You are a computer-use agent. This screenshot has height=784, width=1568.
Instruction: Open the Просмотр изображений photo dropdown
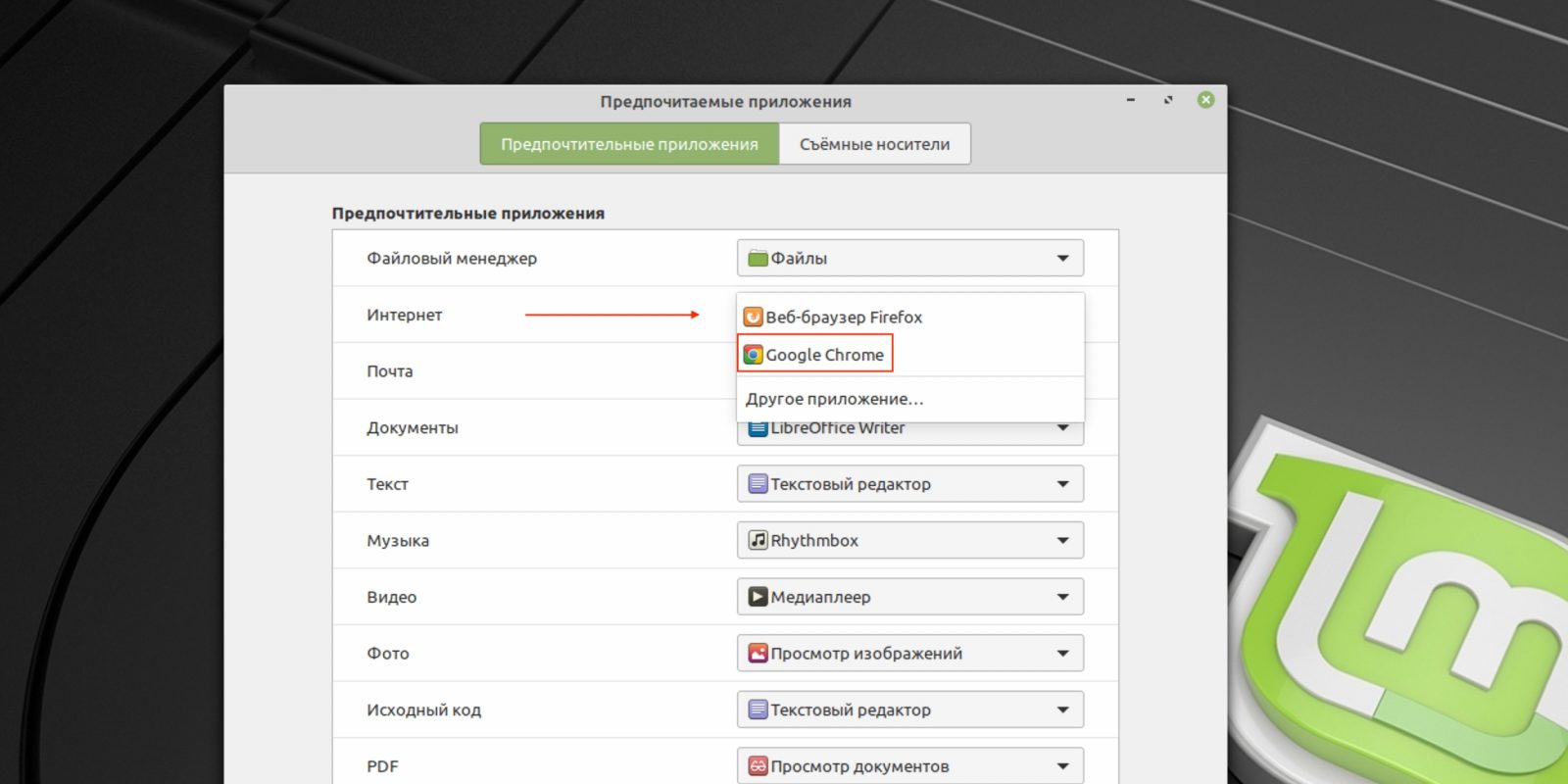click(x=910, y=653)
